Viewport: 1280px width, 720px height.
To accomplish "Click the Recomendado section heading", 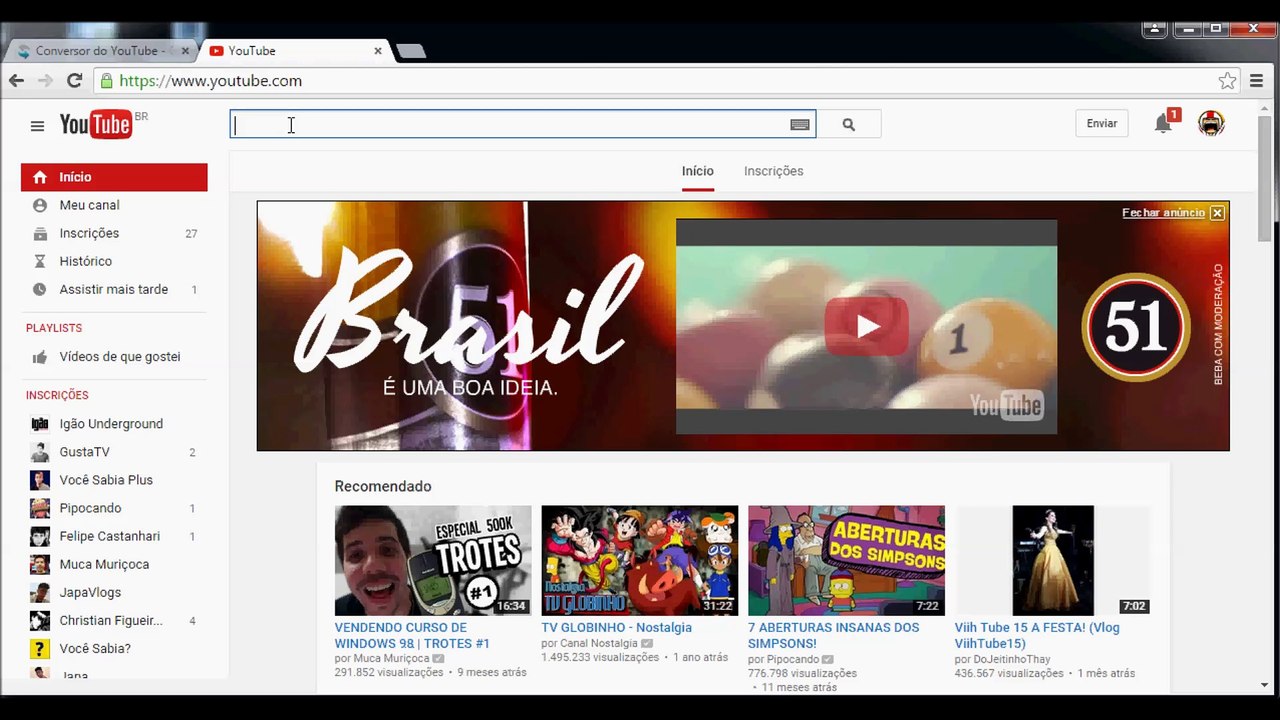I will point(383,487).
